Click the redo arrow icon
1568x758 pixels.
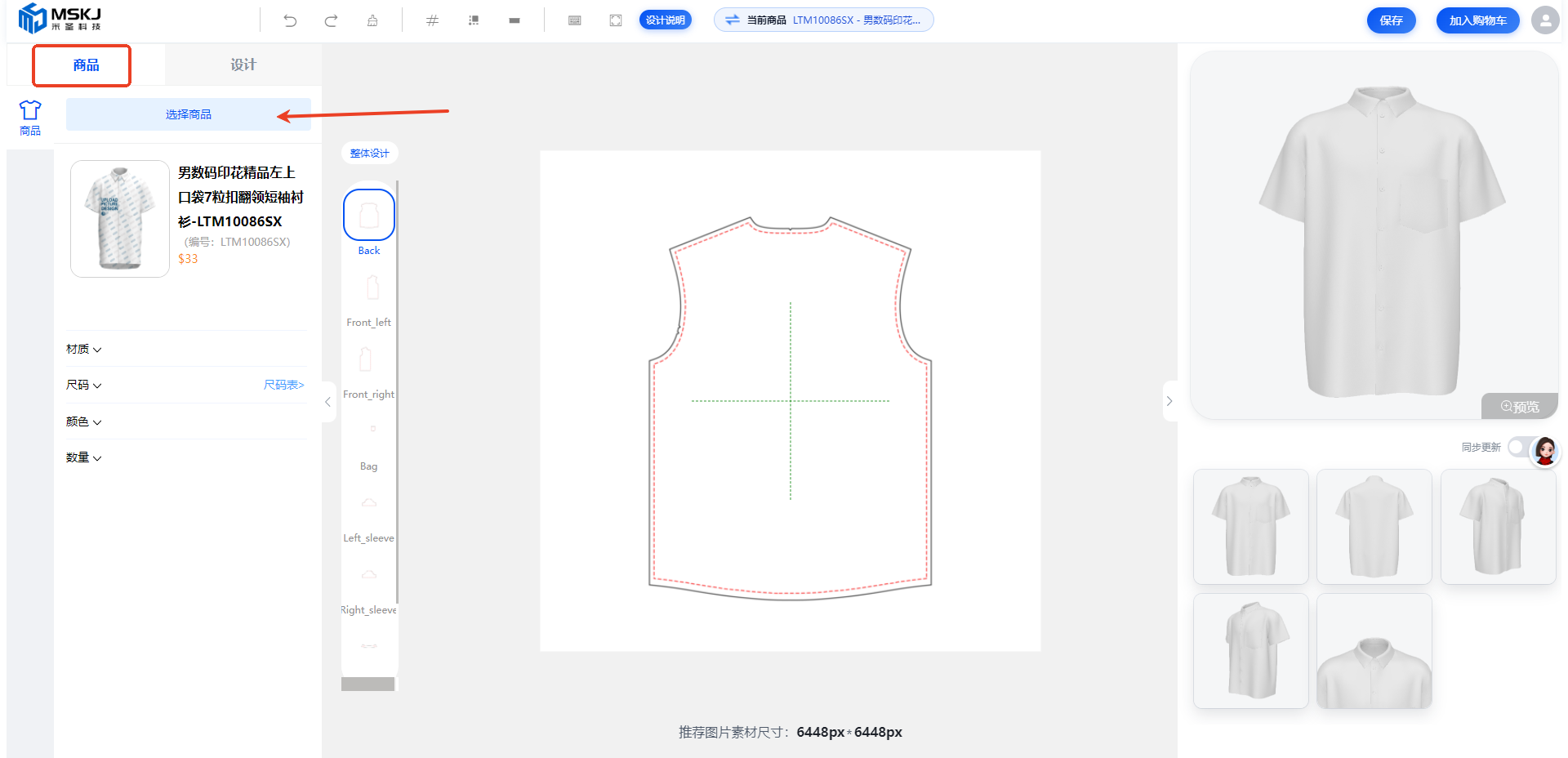point(331,20)
